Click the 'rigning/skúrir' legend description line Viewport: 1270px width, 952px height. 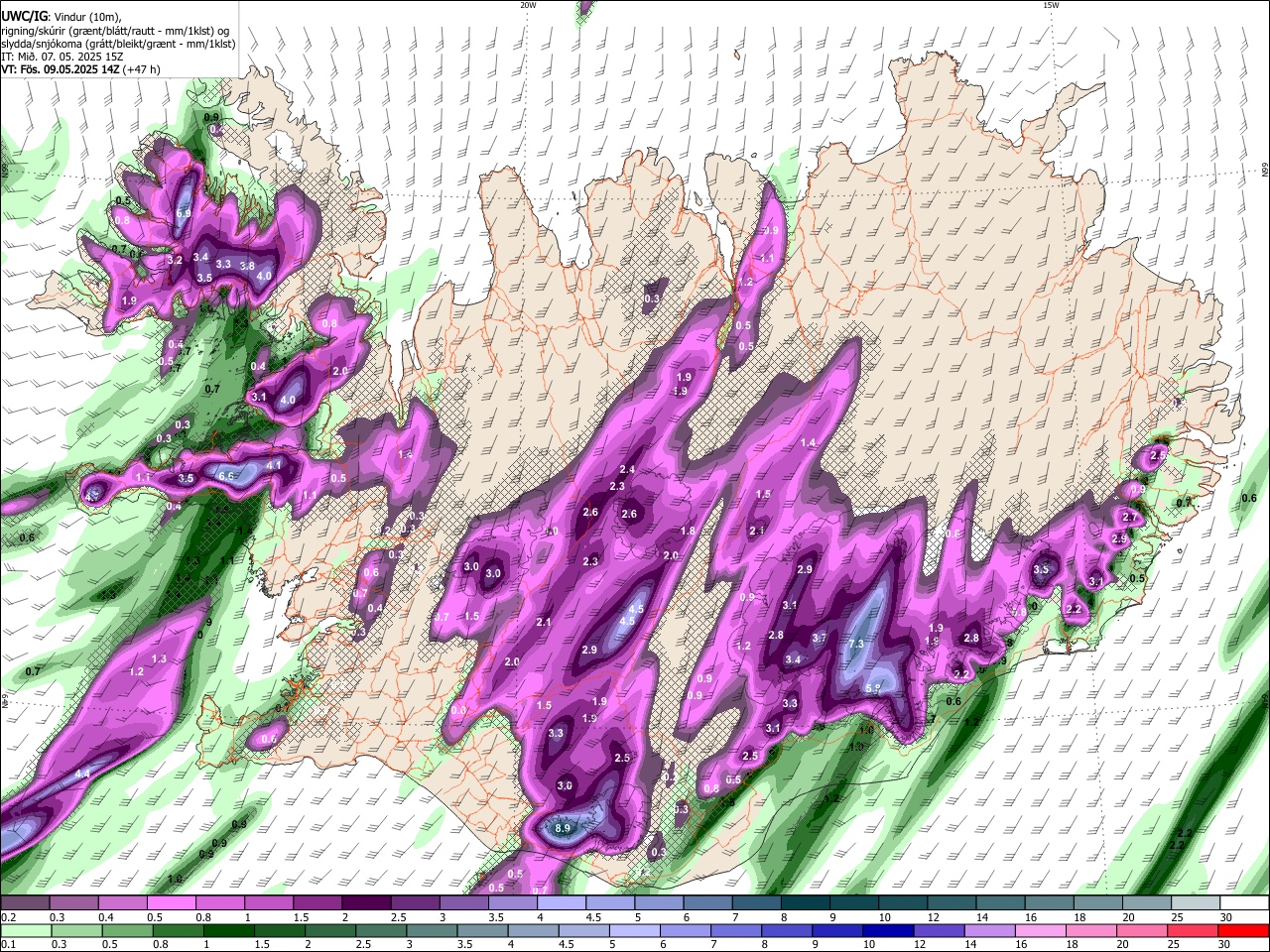click(115, 30)
